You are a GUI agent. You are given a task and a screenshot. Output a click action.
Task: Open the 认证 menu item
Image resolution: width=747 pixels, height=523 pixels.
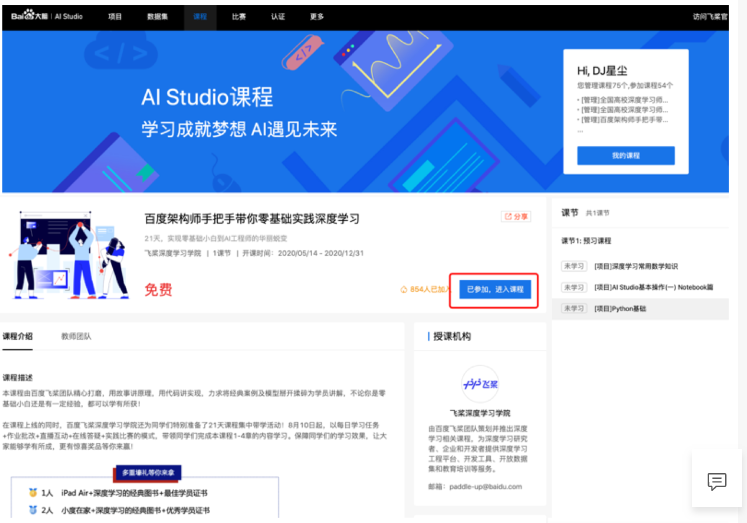click(278, 17)
